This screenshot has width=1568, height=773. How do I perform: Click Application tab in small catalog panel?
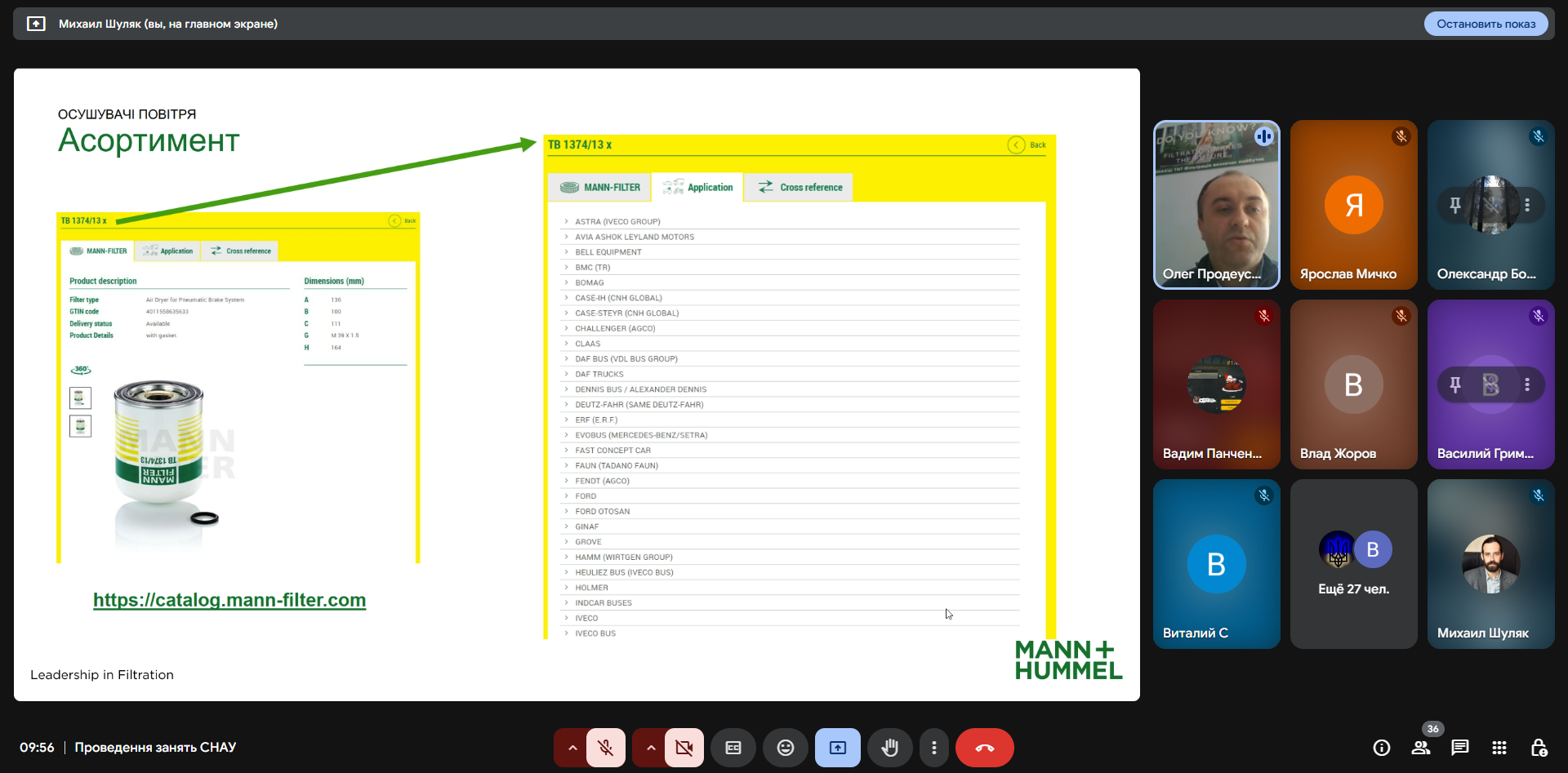[x=167, y=251]
